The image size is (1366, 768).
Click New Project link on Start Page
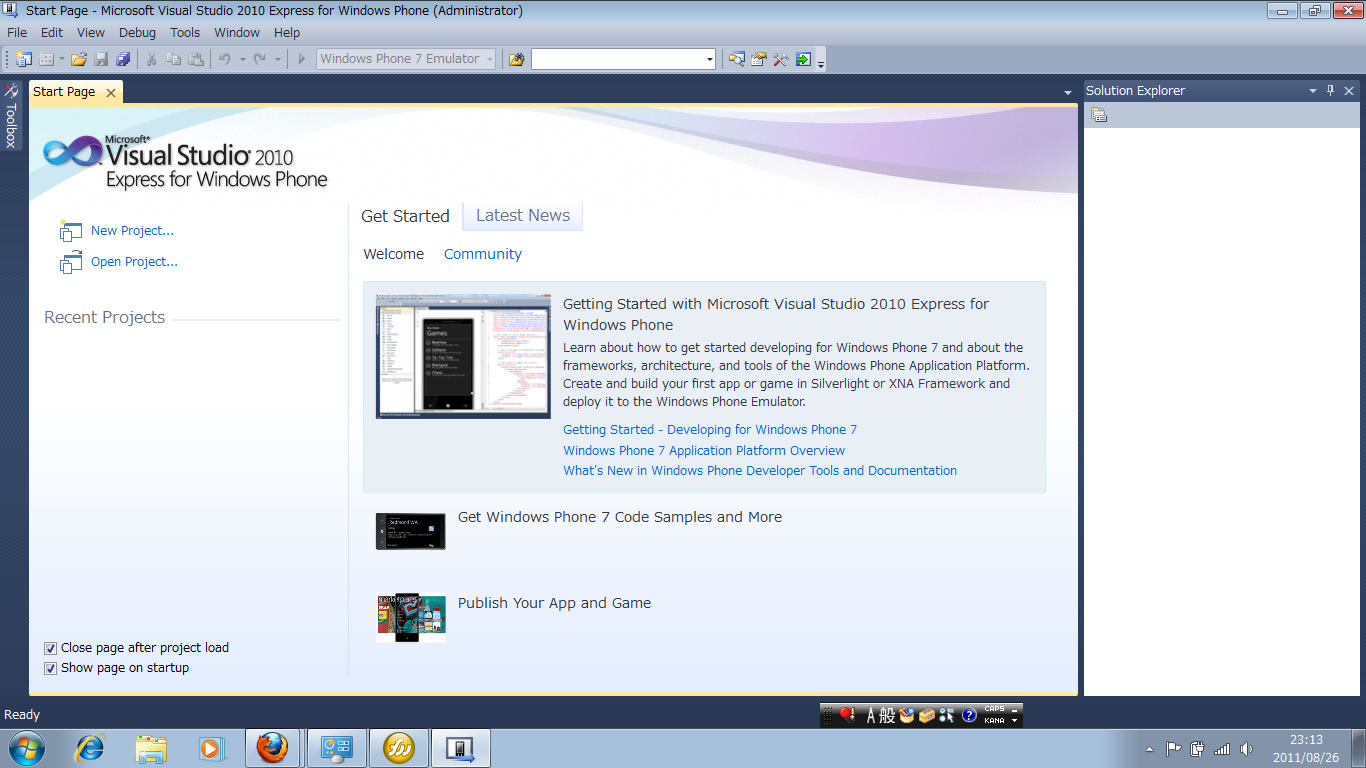click(132, 231)
